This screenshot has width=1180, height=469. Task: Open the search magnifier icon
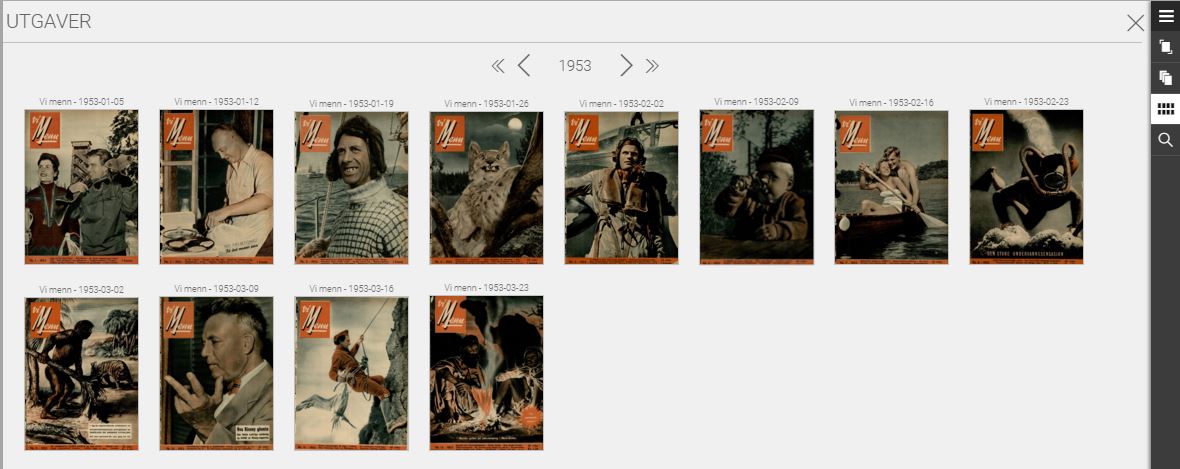pyautogui.click(x=1165, y=140)
